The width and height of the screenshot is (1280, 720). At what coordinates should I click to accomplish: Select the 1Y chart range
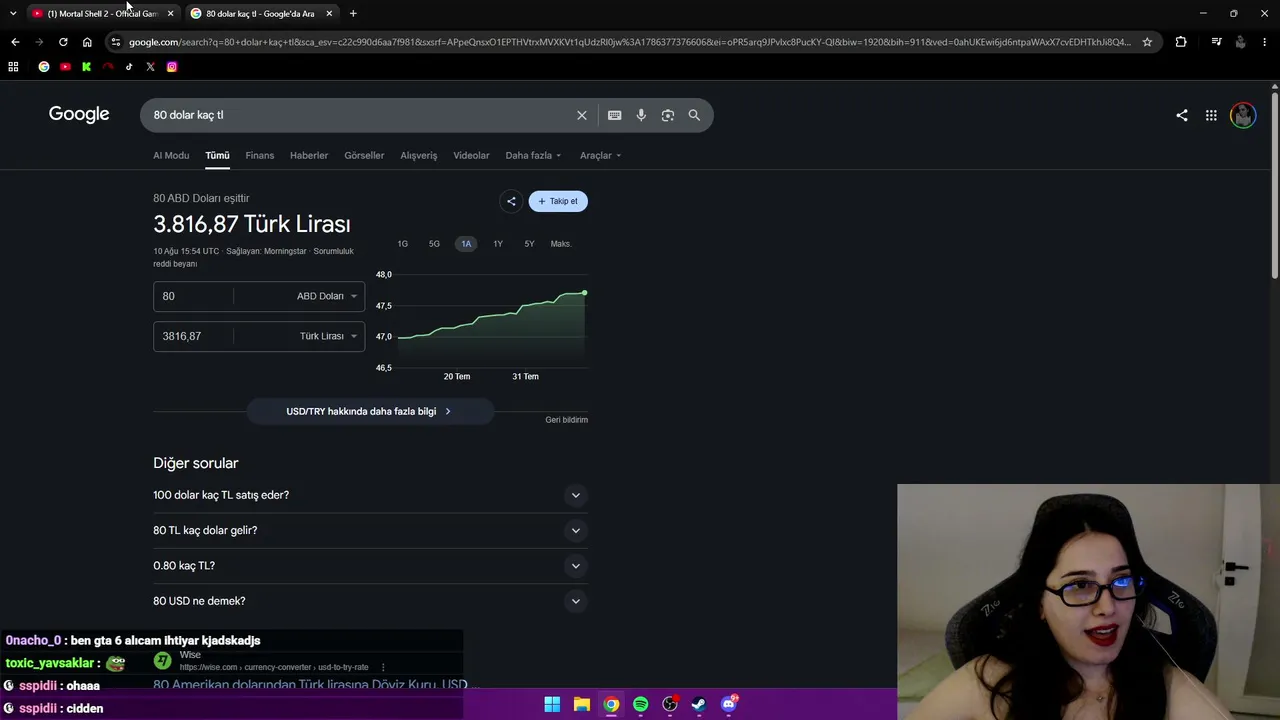click(x=498, y=244)
